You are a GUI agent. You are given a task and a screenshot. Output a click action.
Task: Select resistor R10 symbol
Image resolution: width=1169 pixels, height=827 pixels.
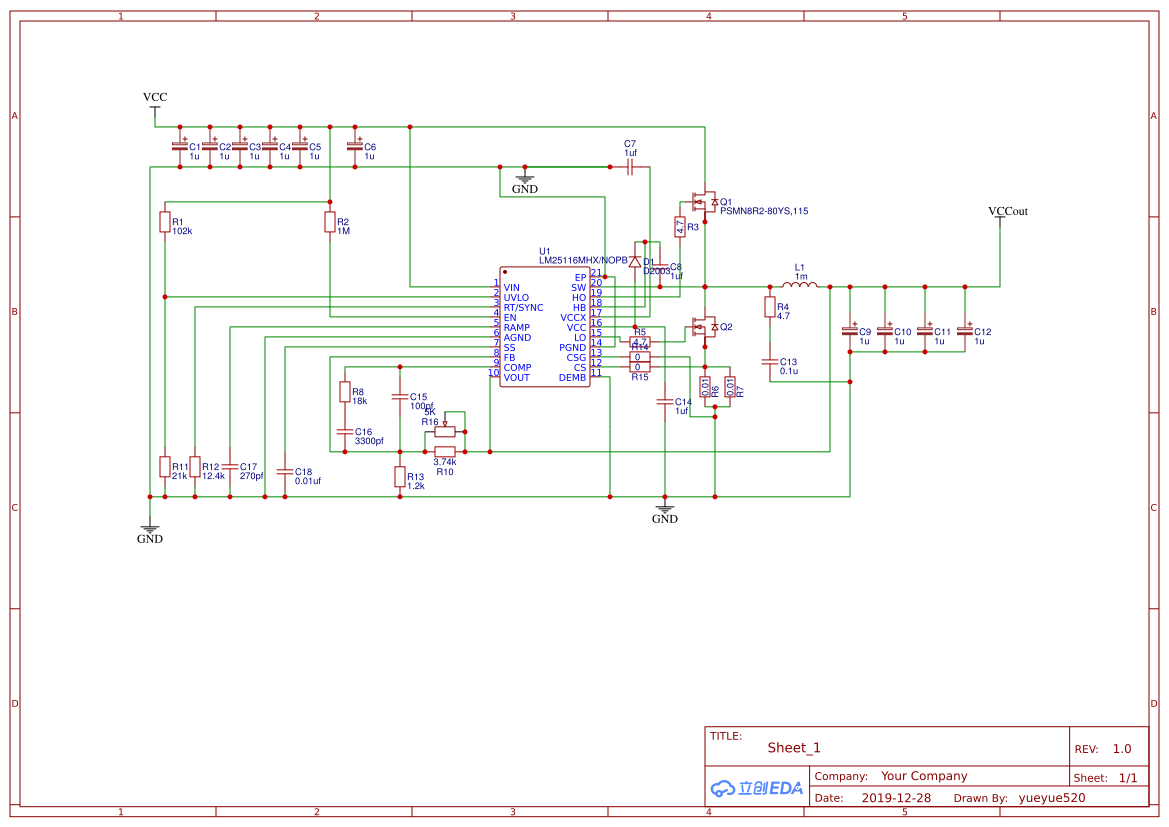[x=445, y=451]
